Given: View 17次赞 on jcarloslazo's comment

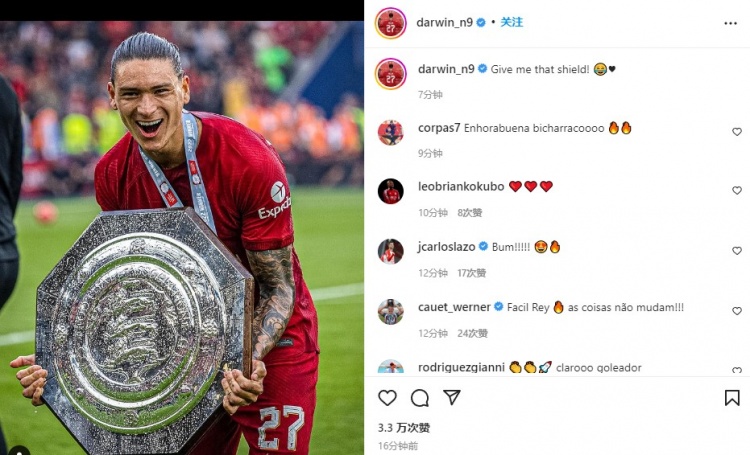Looking at the screenshot, I should coord(472,273).
